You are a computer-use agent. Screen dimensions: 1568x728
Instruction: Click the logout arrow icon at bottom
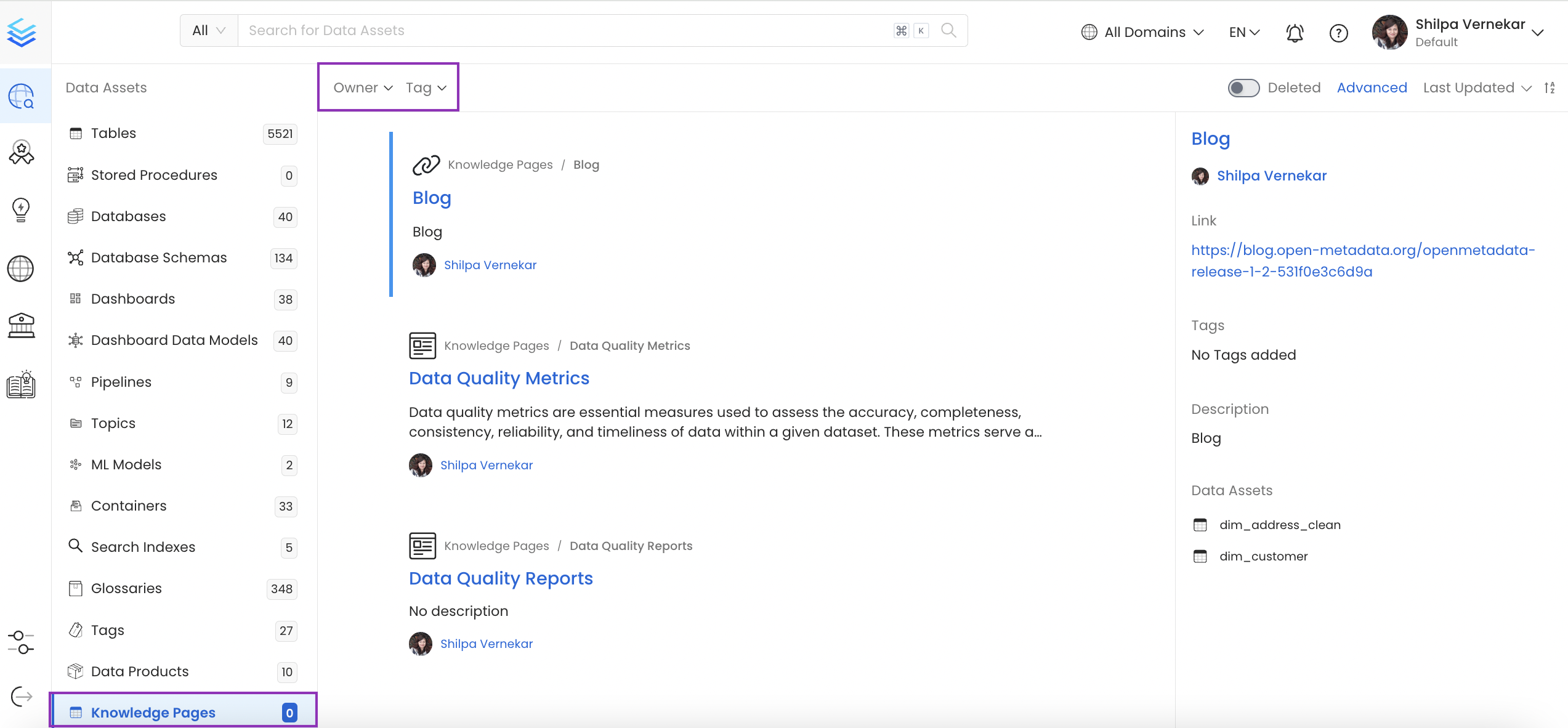21,696
